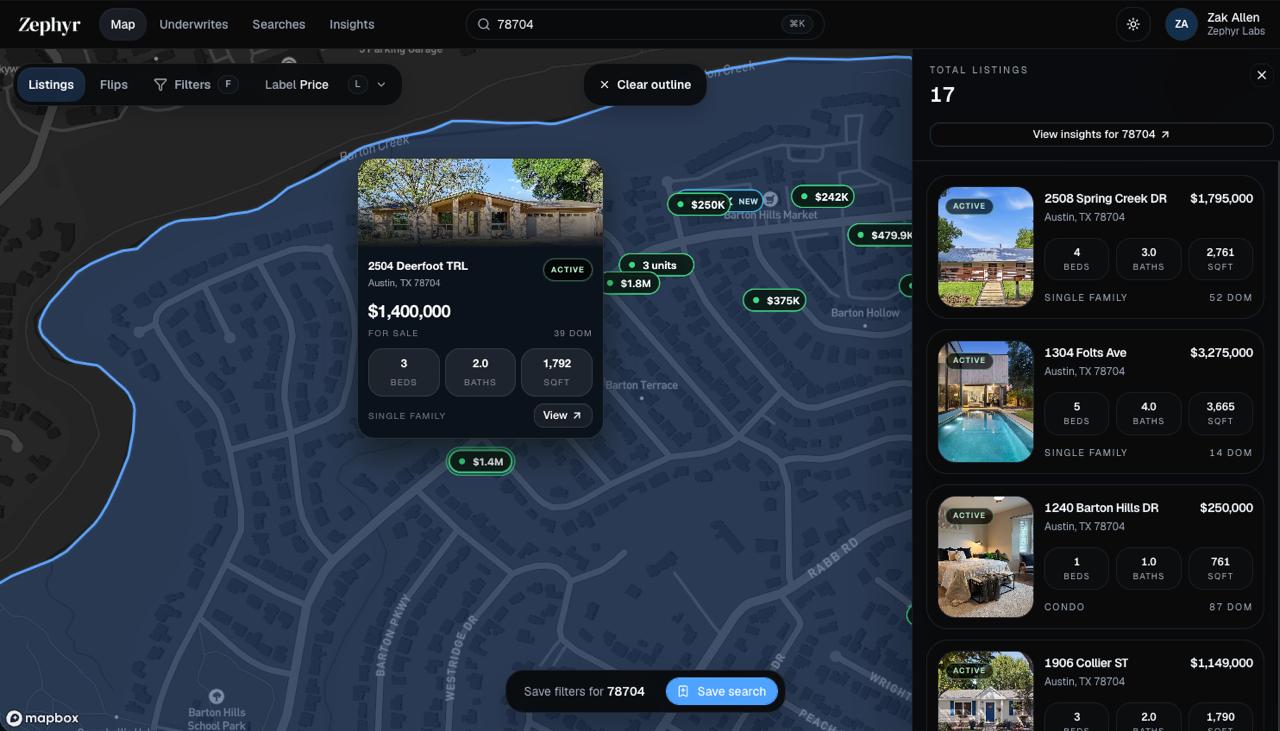Image resolution: width=1280 pixels, height=731 pixels.
Task: Click the F shortcut badge beside Filters
Action: tap(229, 85)
